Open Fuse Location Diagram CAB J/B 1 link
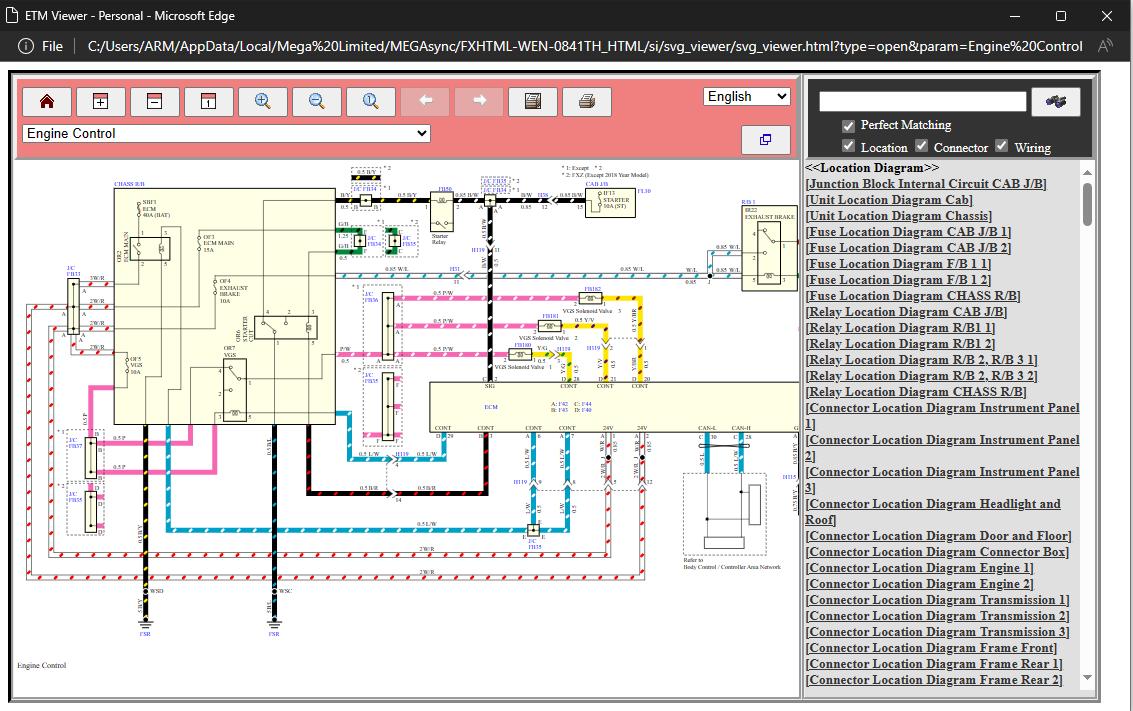The image size is (1133, 711). coord(908,232)
